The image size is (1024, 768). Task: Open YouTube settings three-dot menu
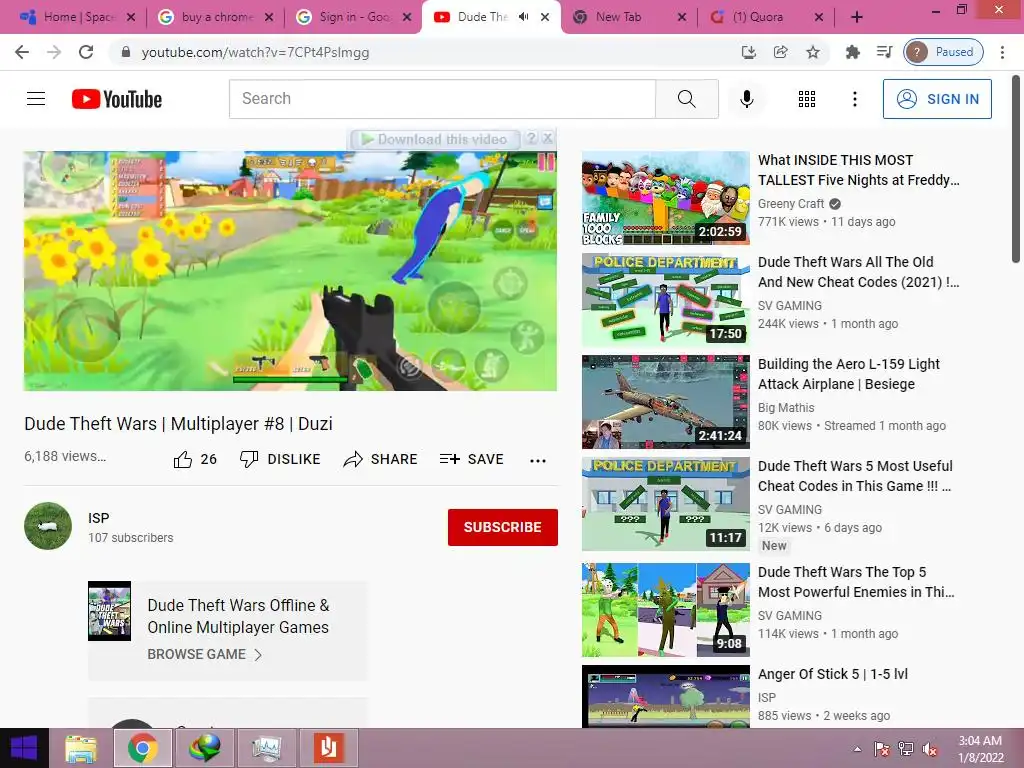(x=854, y=99)
